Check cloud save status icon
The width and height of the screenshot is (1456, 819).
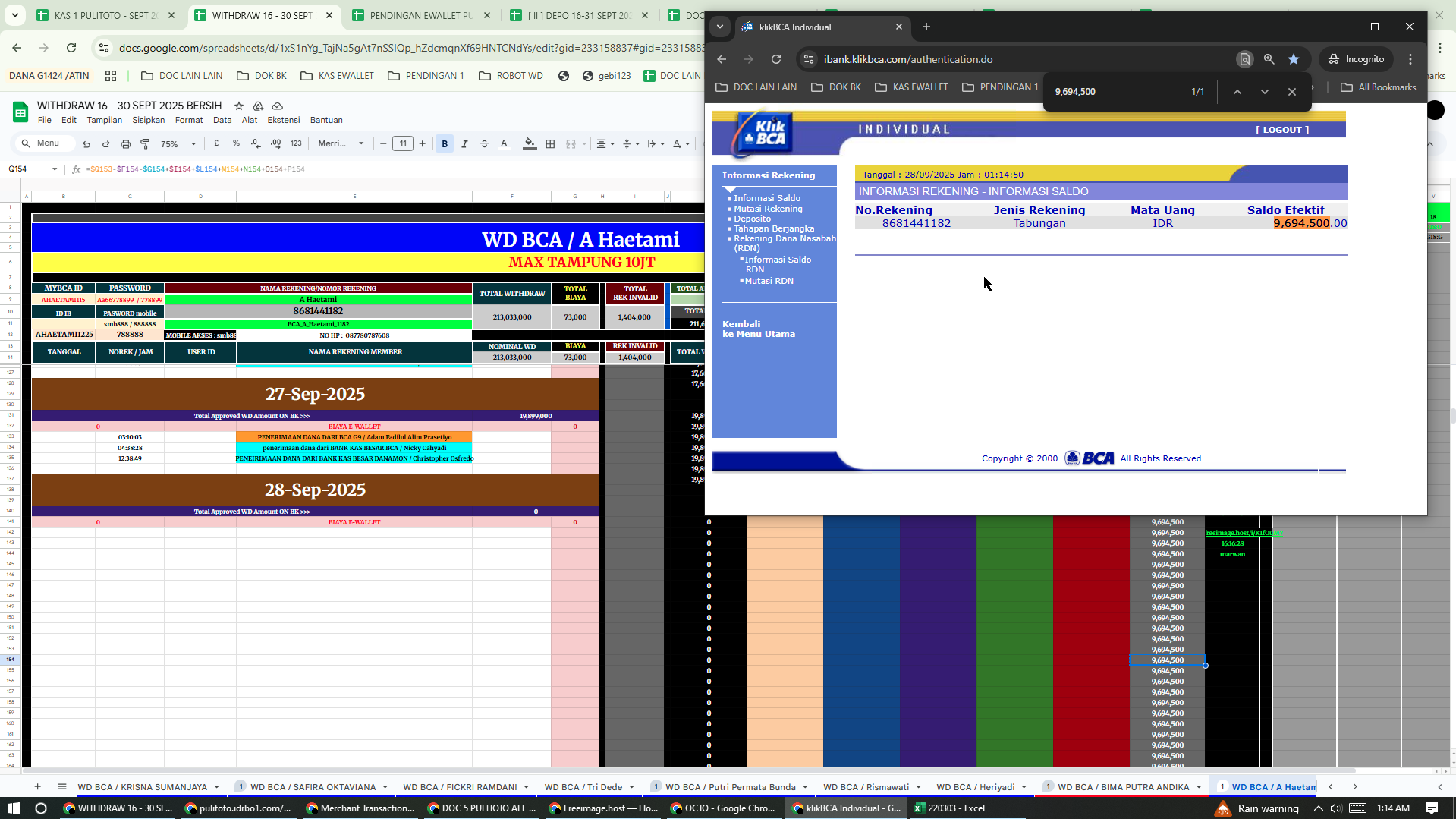point(278,106)
